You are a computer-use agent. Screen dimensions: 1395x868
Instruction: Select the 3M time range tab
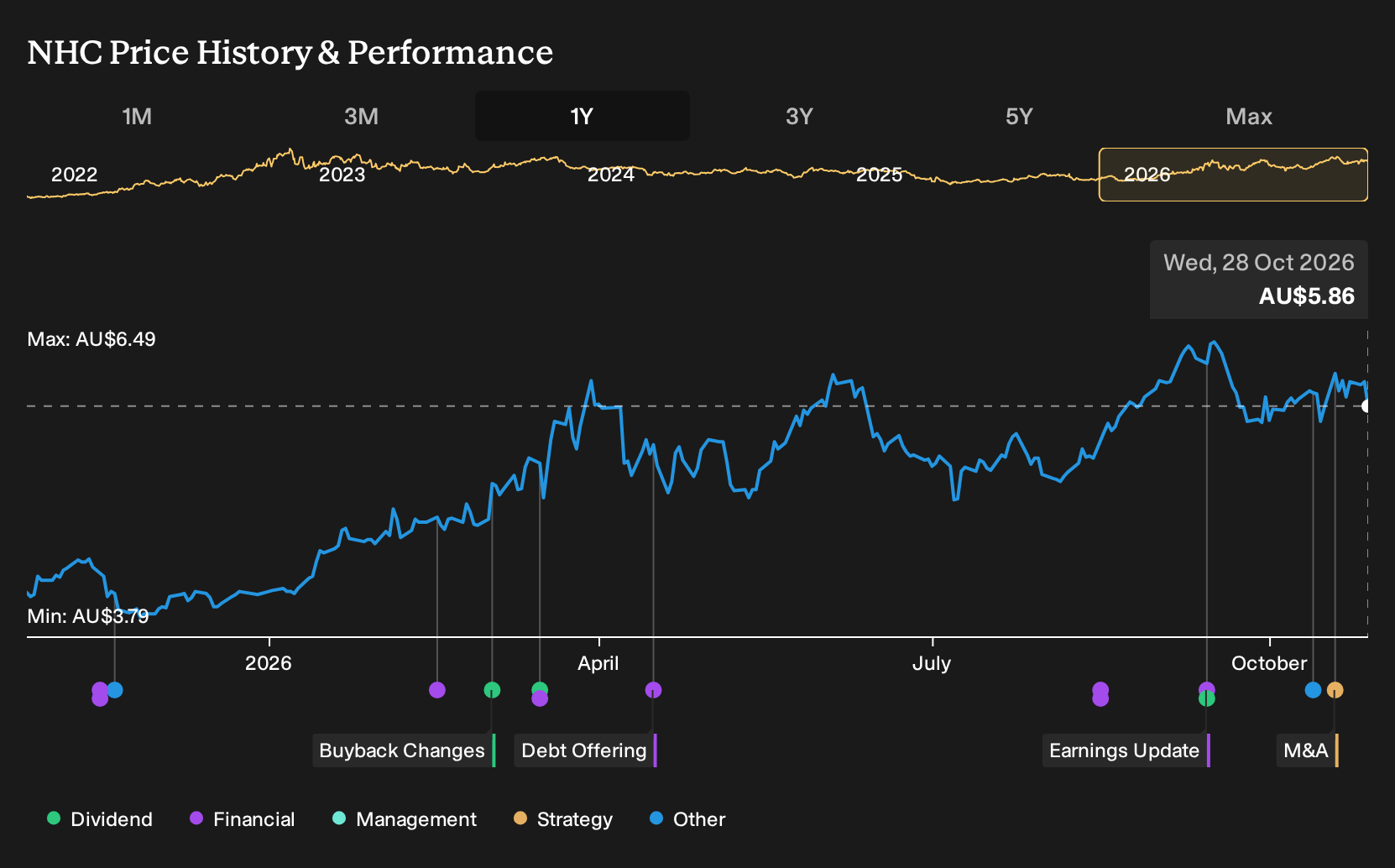coord(361,117)
